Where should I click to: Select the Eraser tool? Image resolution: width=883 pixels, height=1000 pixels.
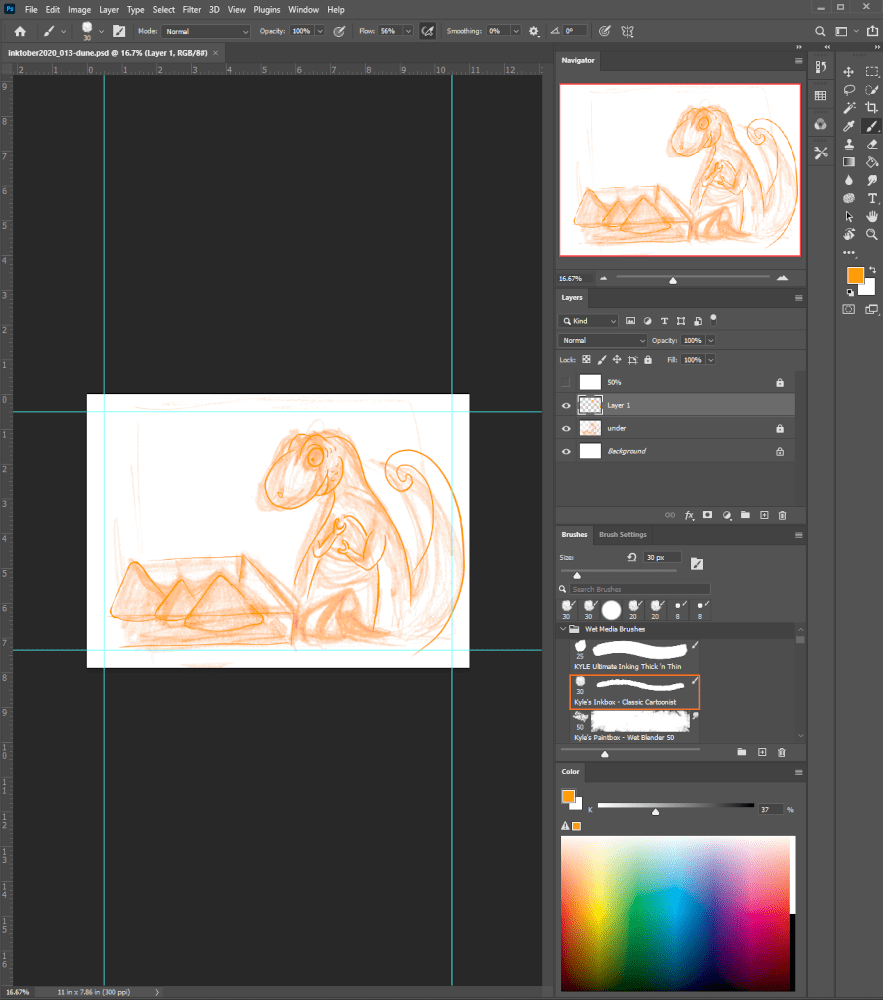[x=872, y=143]
